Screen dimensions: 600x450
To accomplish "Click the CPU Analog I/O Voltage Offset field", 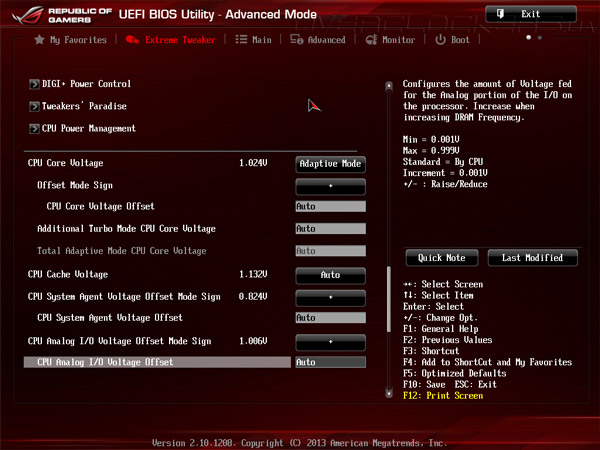I will coord(330,362).
